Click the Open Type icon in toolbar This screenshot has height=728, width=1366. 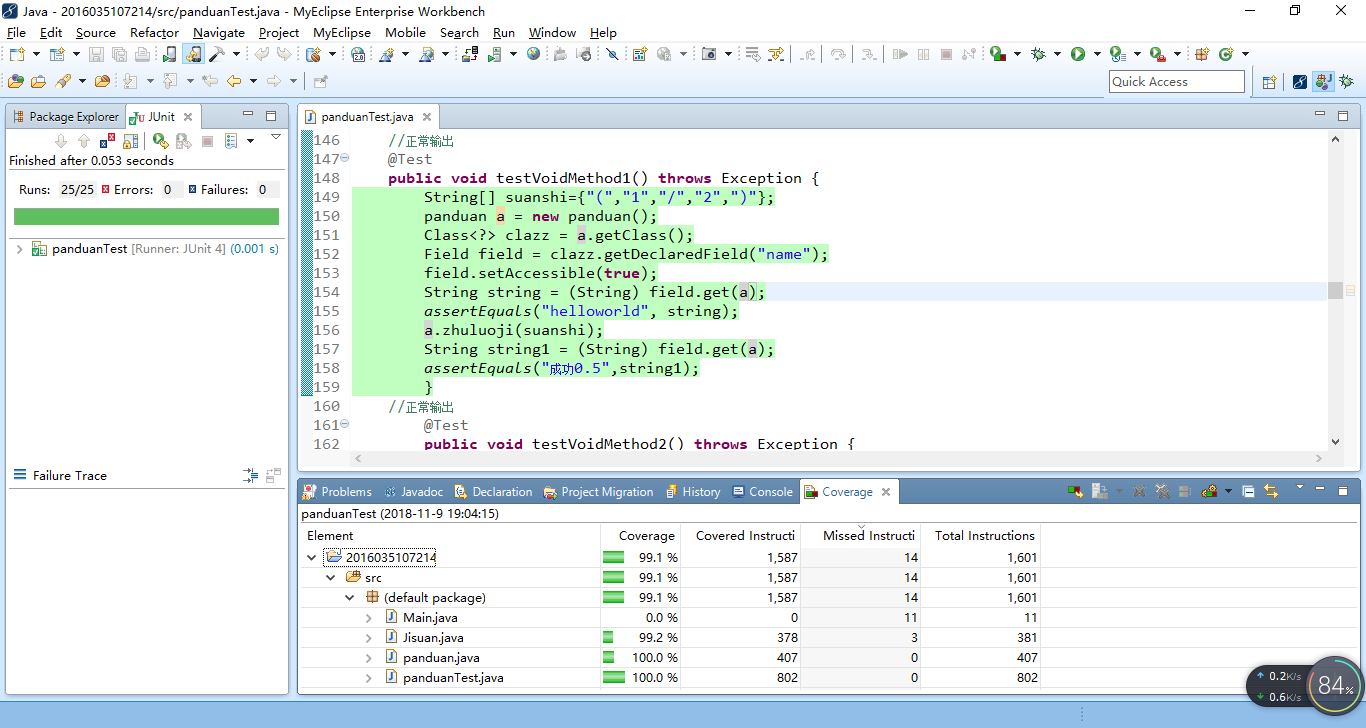[x=15, y=82]
